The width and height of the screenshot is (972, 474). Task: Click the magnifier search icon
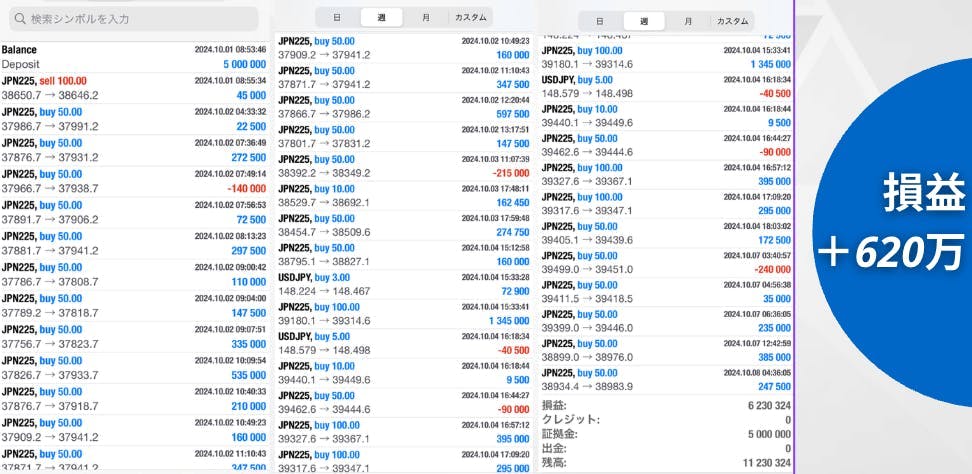click(19, 18)
